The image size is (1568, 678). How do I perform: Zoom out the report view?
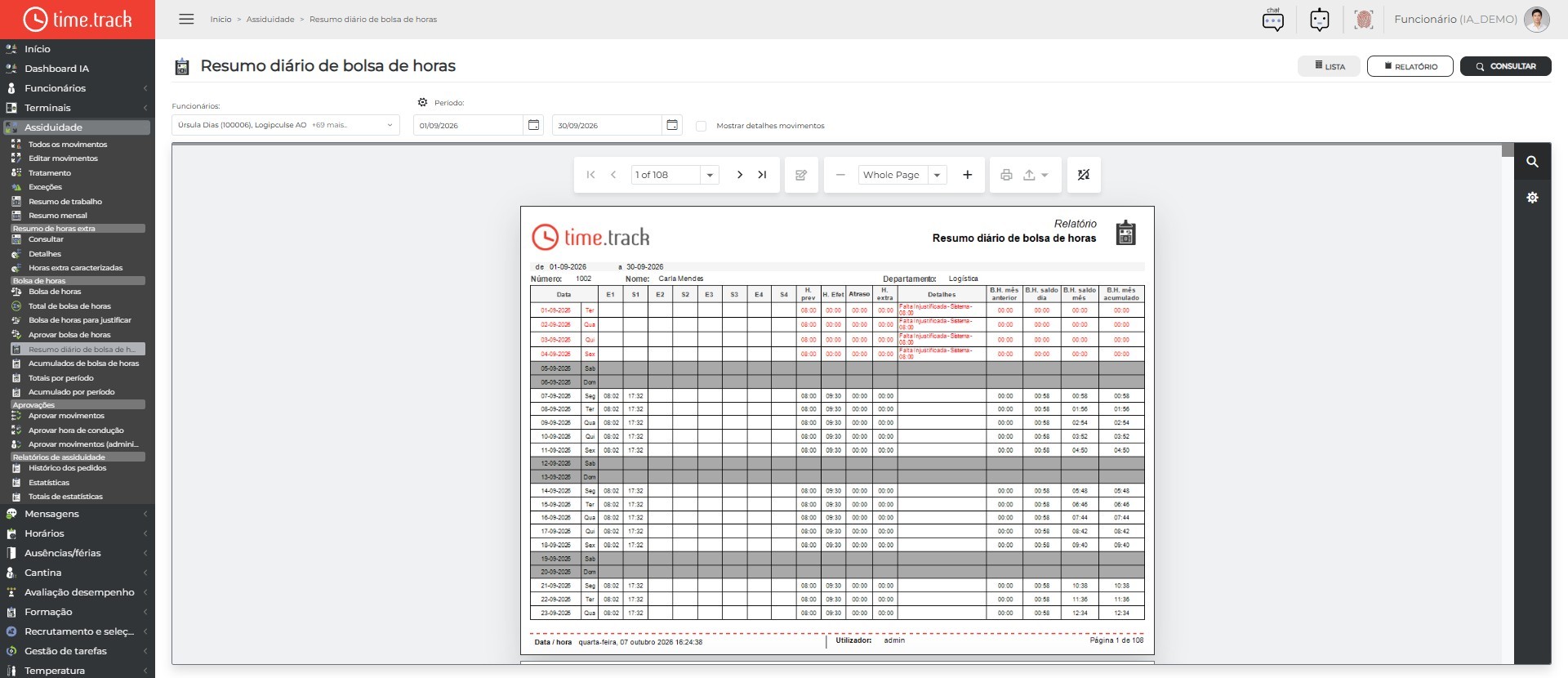840,175
